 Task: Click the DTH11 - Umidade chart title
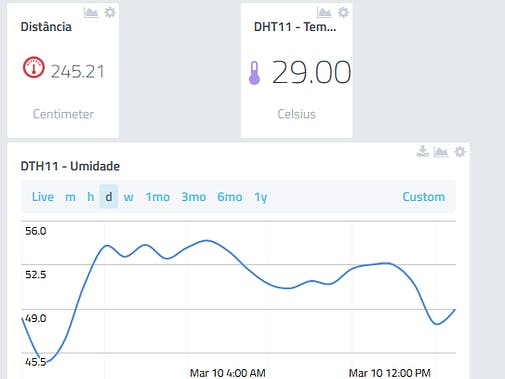[70, 166]
